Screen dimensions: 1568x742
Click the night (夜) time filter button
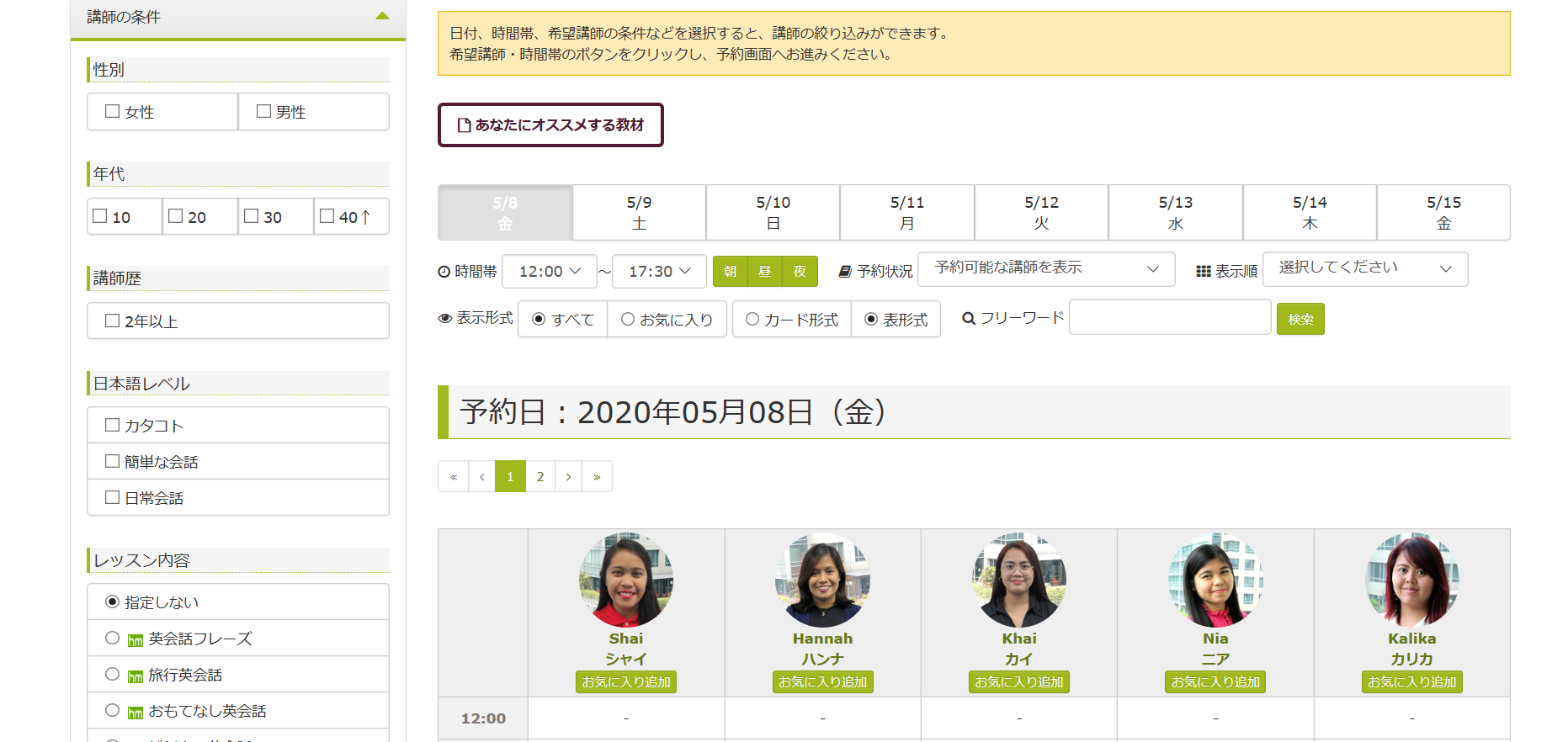800,271
